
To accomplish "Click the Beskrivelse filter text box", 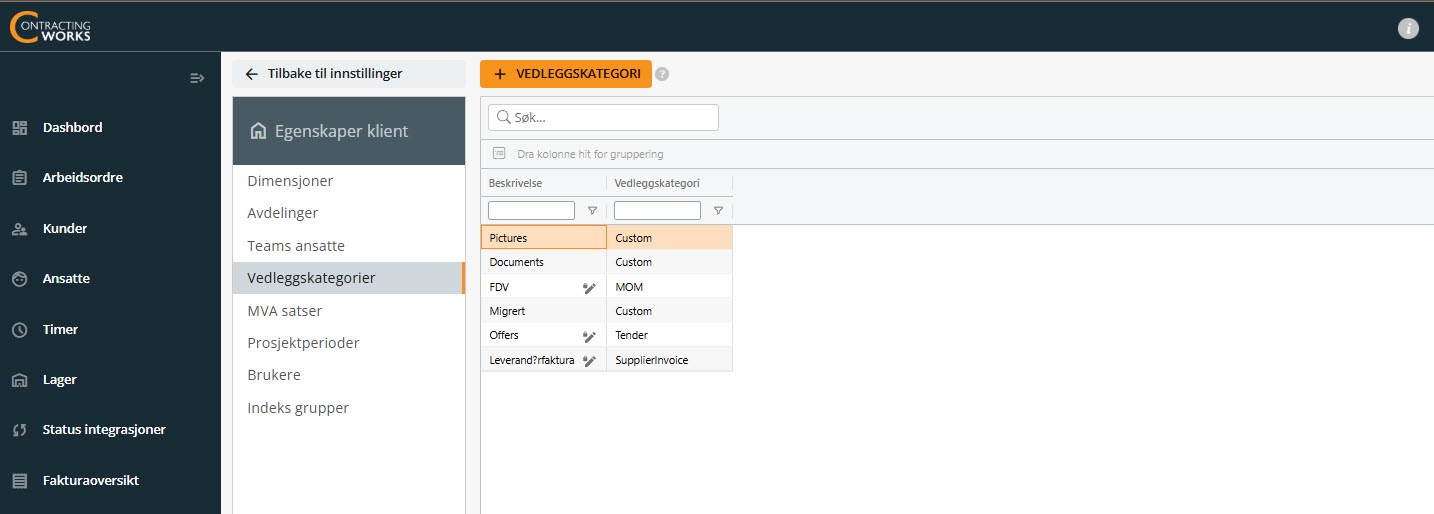I will coord(531,211).
